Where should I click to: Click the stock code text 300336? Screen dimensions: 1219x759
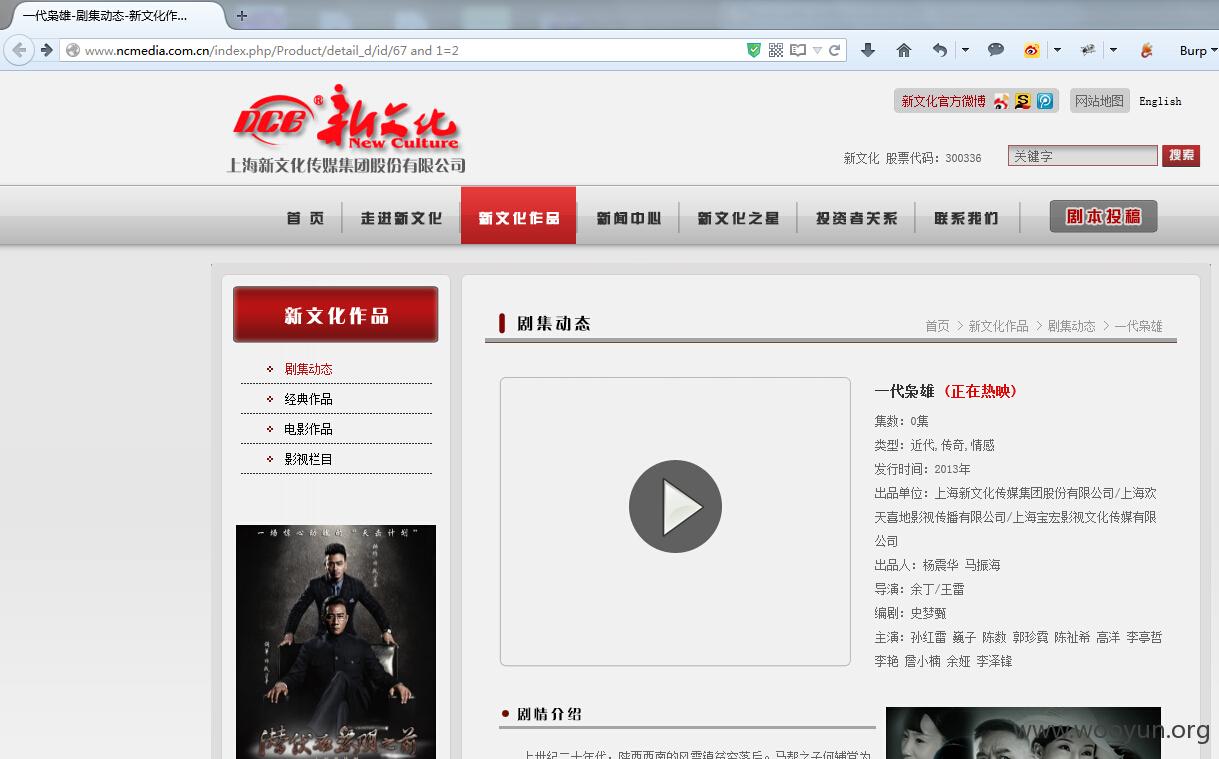[963, 158]
